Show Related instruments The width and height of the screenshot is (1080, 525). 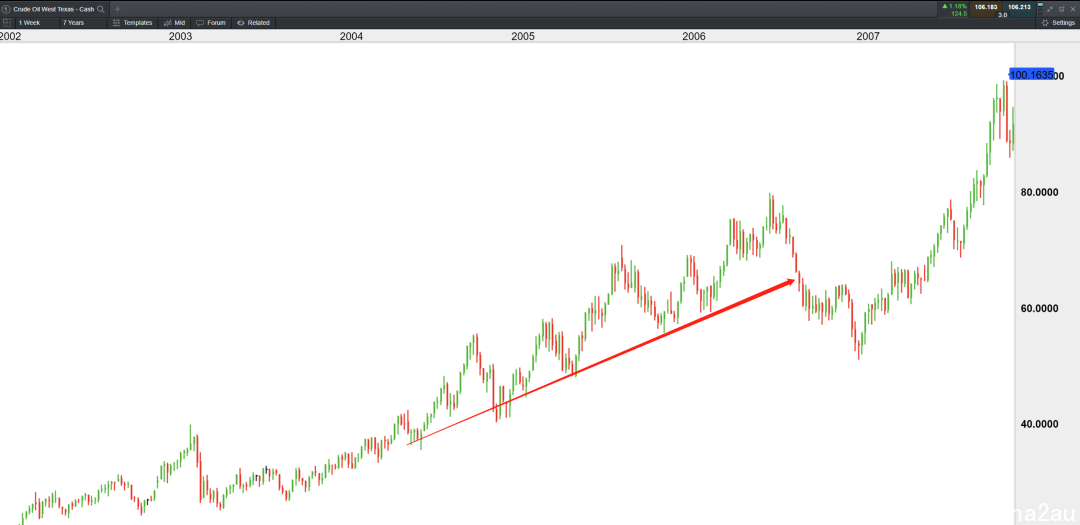click(253, 23)
